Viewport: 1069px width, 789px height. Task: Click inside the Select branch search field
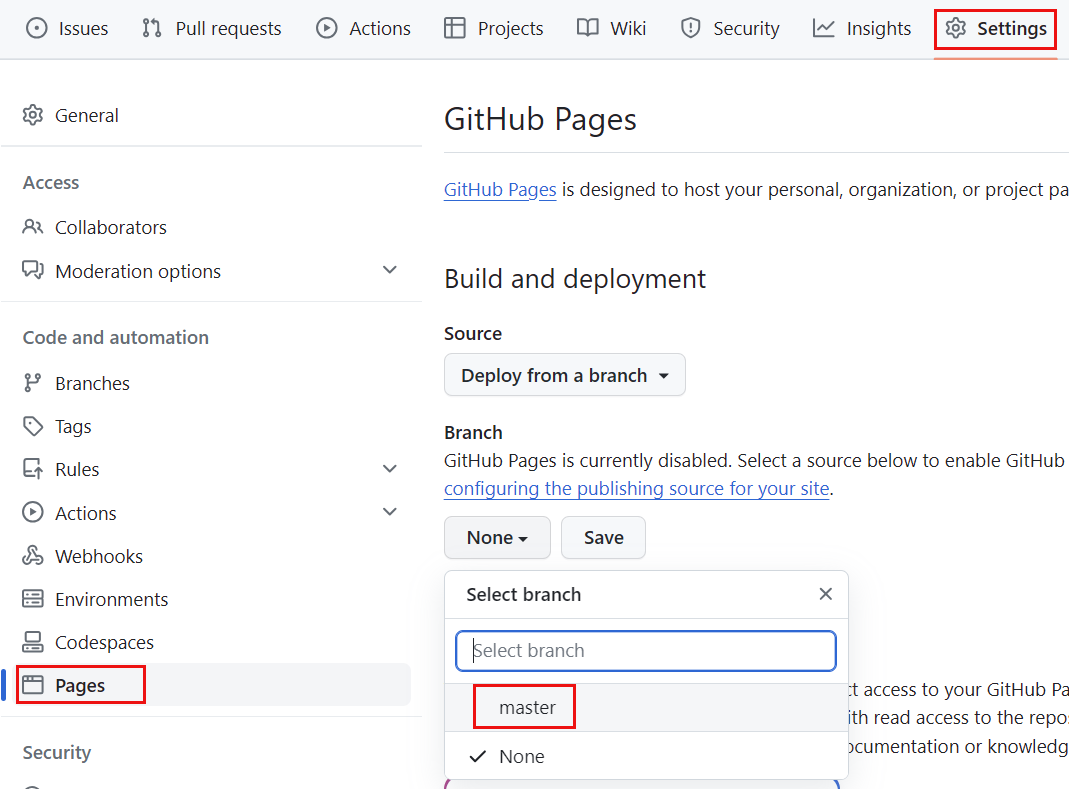point(645,650)
